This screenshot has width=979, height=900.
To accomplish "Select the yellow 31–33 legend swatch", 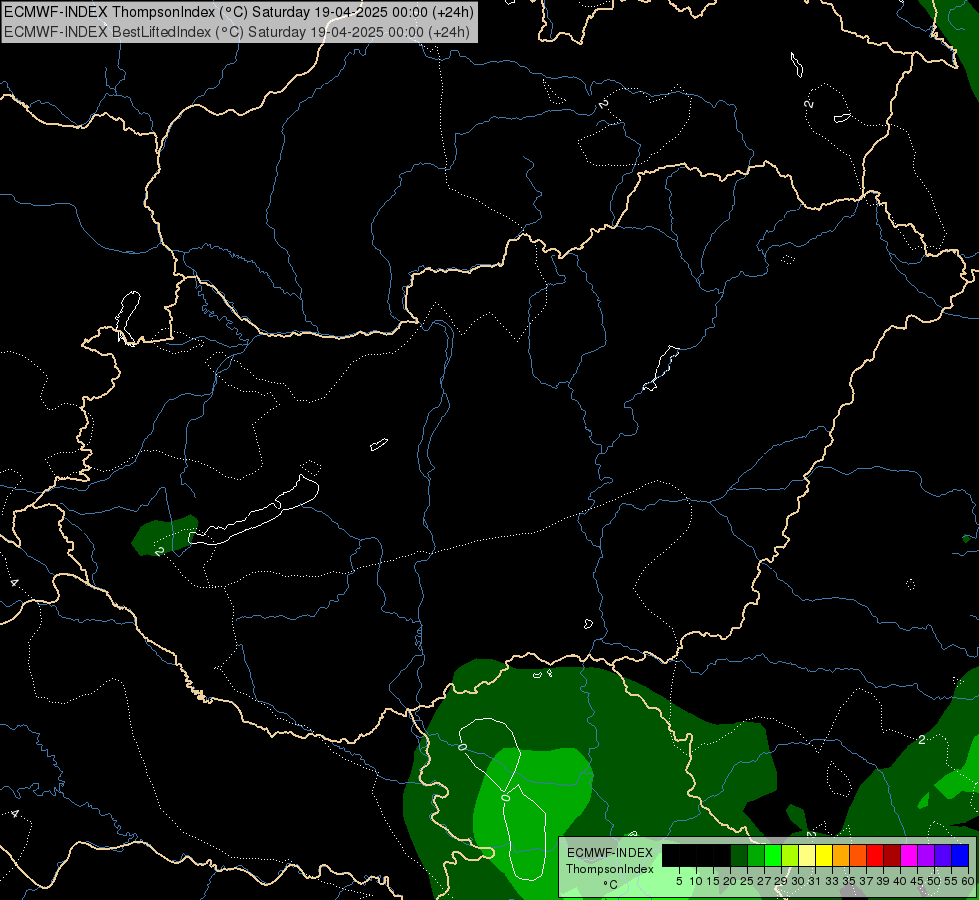I will (x=824, y=855).
